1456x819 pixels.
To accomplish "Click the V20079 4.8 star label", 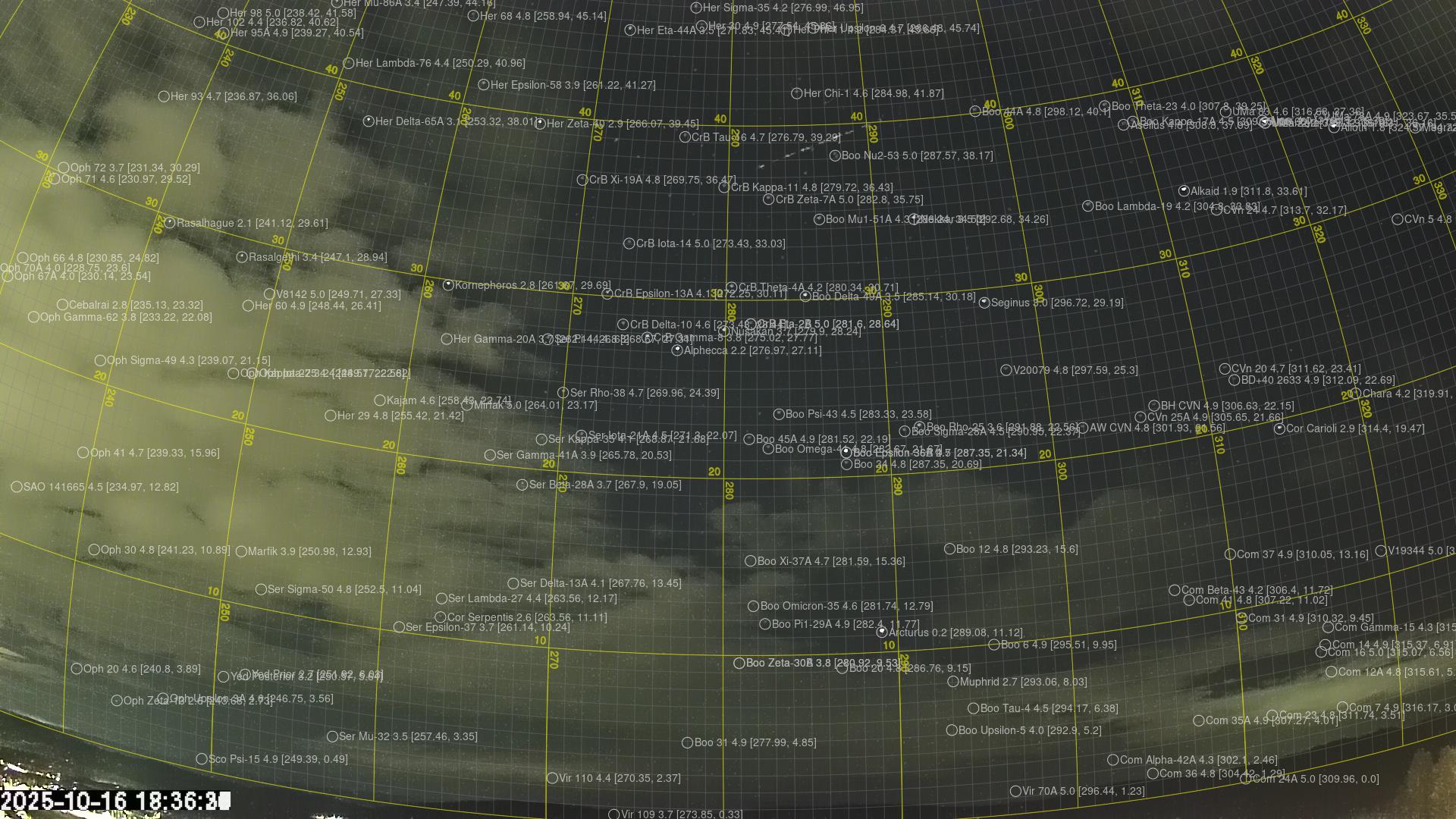I will [x=1075, y=370].
